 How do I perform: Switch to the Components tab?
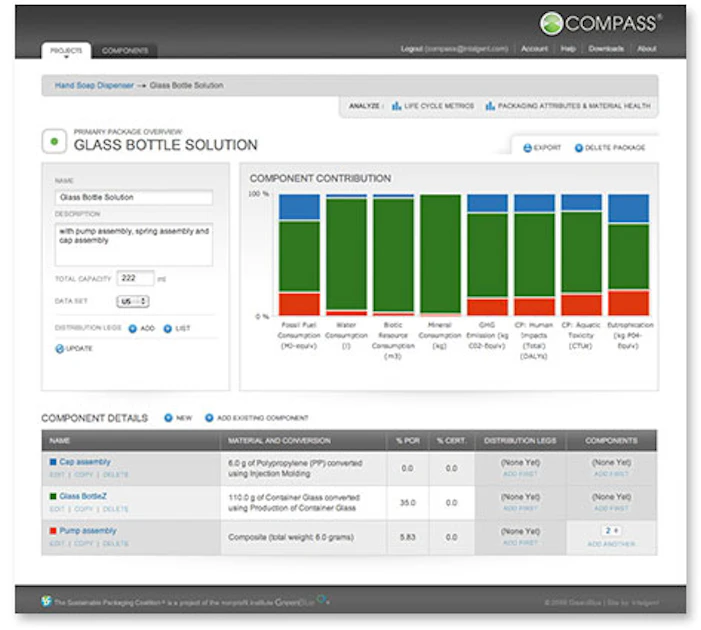click(x=125, y=51)
